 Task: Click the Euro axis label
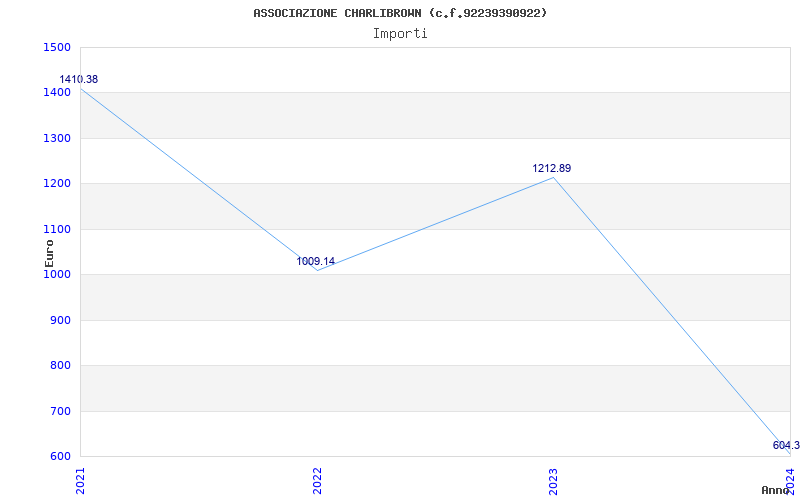tap(49, 253)
